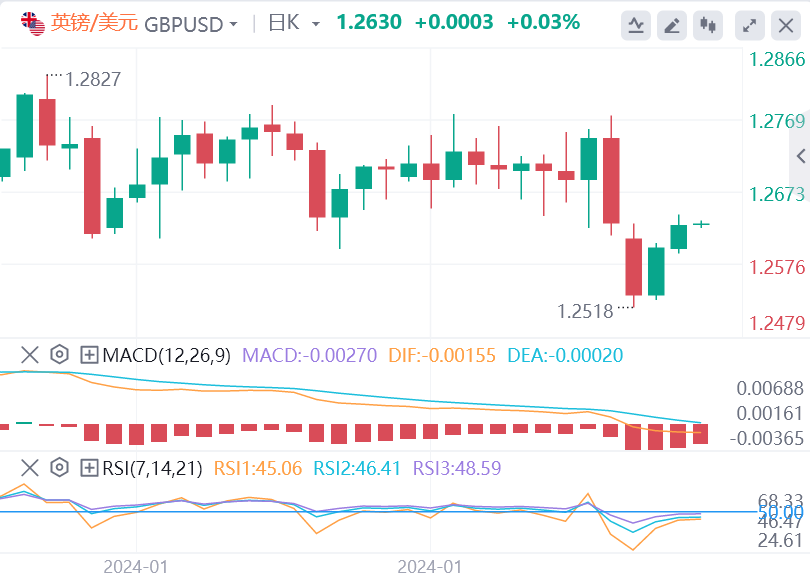Open RSI indicator settings hexagon icon

coord(59,467)
